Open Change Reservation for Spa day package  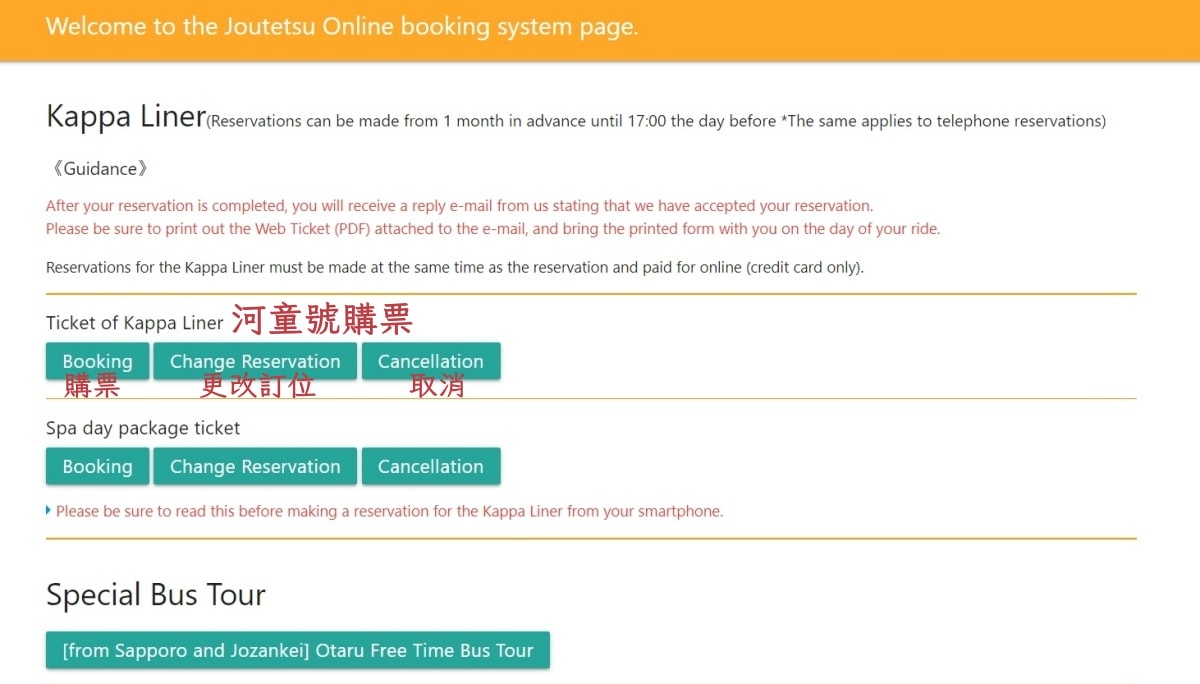[255, 466]
